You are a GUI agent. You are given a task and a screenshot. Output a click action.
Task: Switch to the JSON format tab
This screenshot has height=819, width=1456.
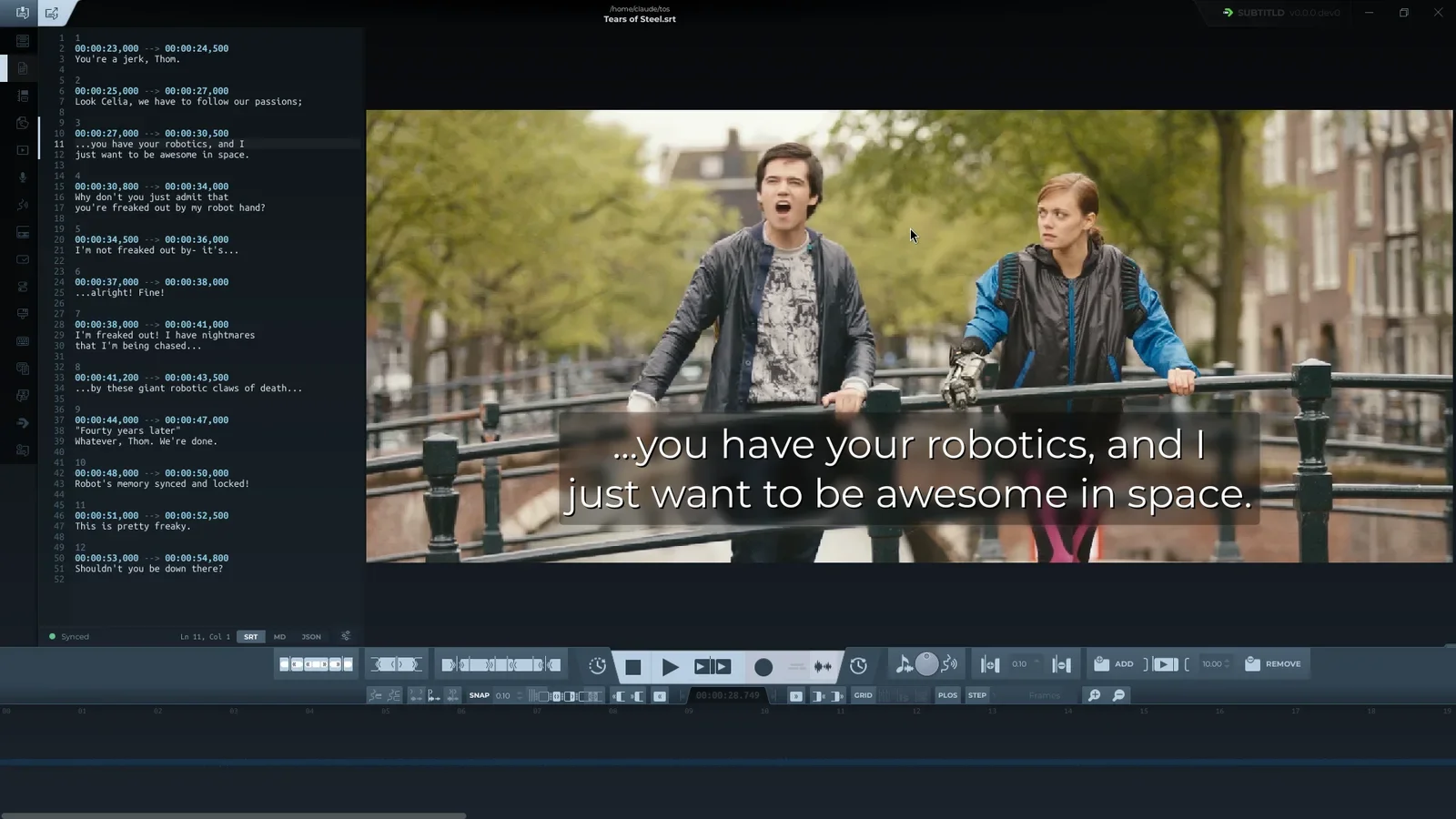pos(311,637)
